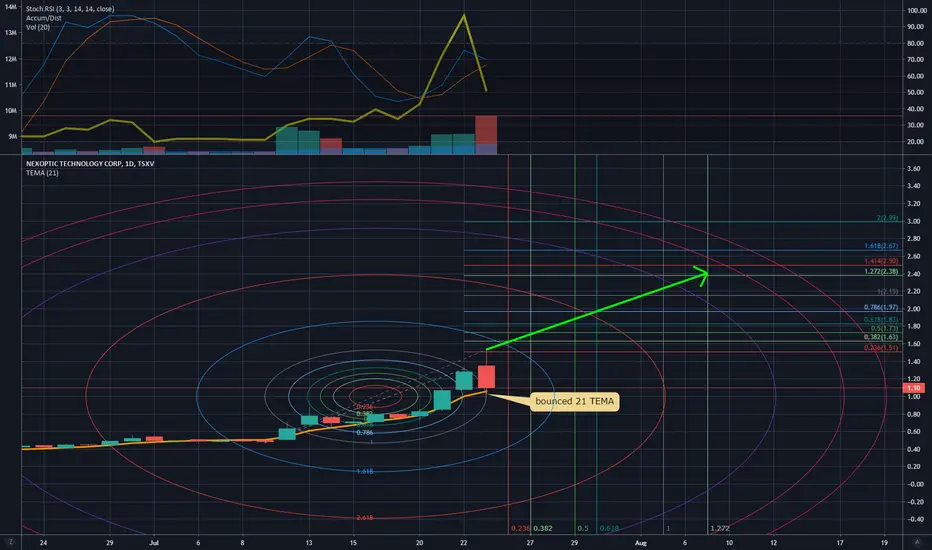This screenshot has width=932, height=550.
Task: Toggle auto scale A button at bottom-right
Action: pos(915,542)
